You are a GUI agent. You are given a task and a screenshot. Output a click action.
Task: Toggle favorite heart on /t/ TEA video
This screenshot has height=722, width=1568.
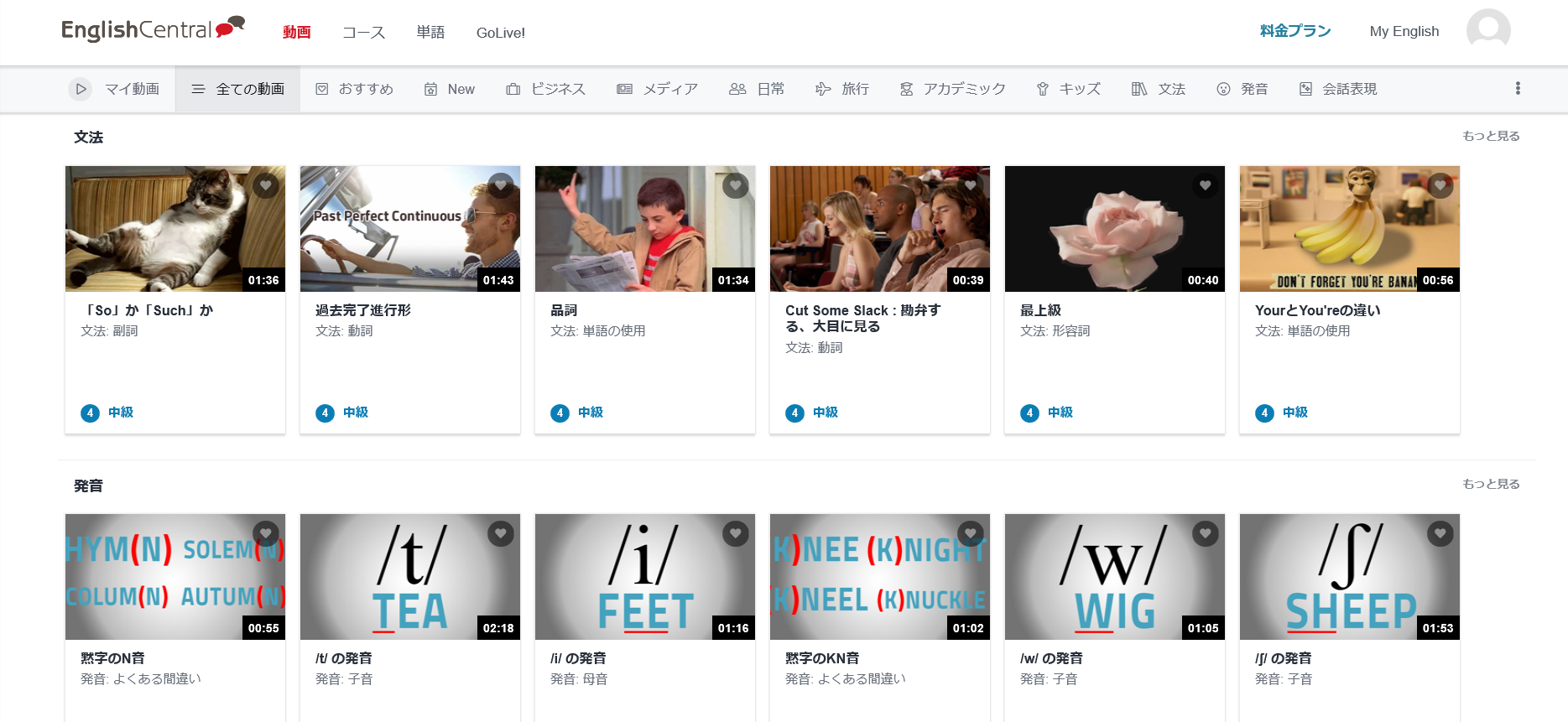tap(501, 533)
